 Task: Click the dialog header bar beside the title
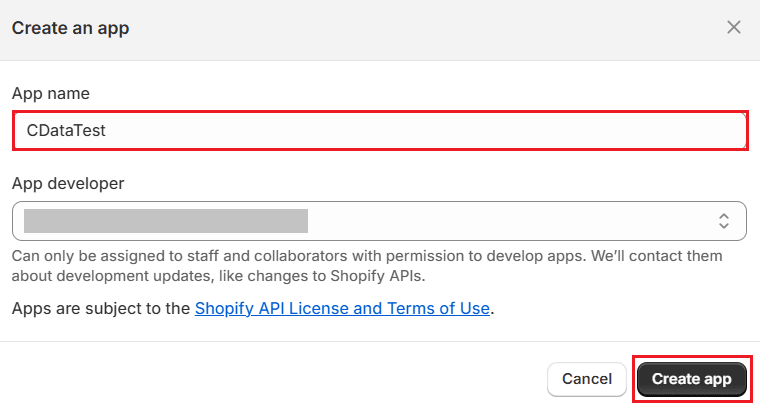pos(400,28)
